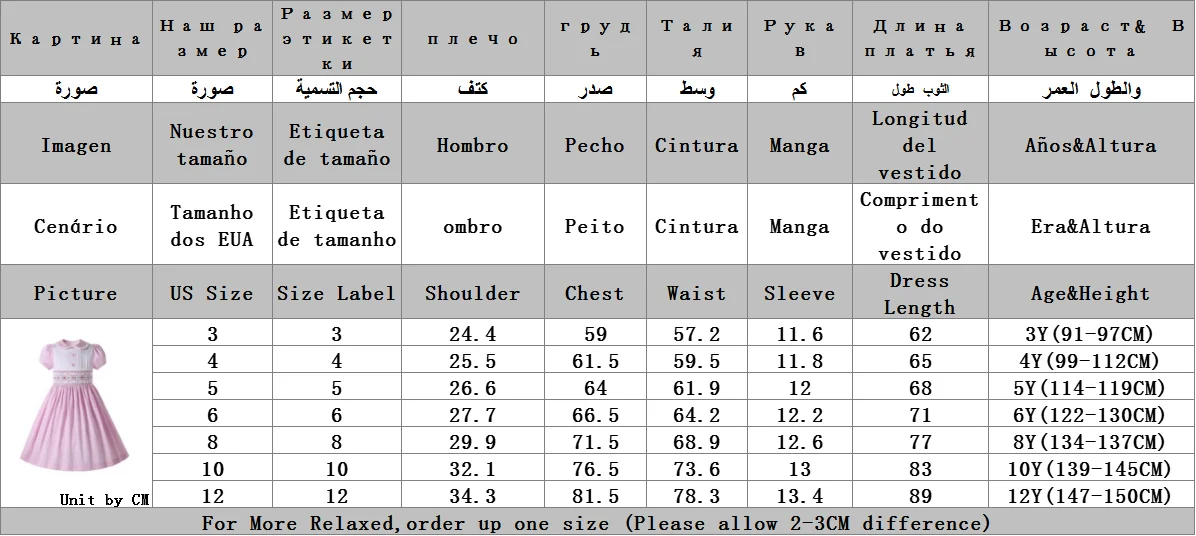The image size is (1196, 536).
Task: Click dress length 77 cell
Action: [920, 442]
